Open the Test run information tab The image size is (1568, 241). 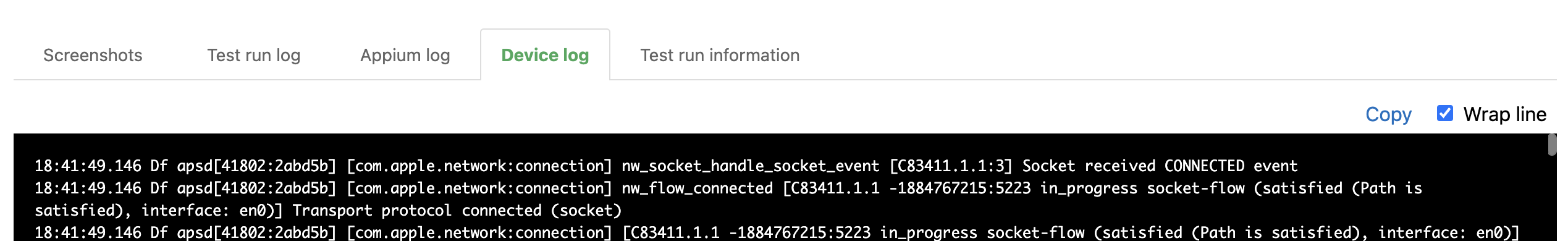pyautogui.click(x=720, y=55)
